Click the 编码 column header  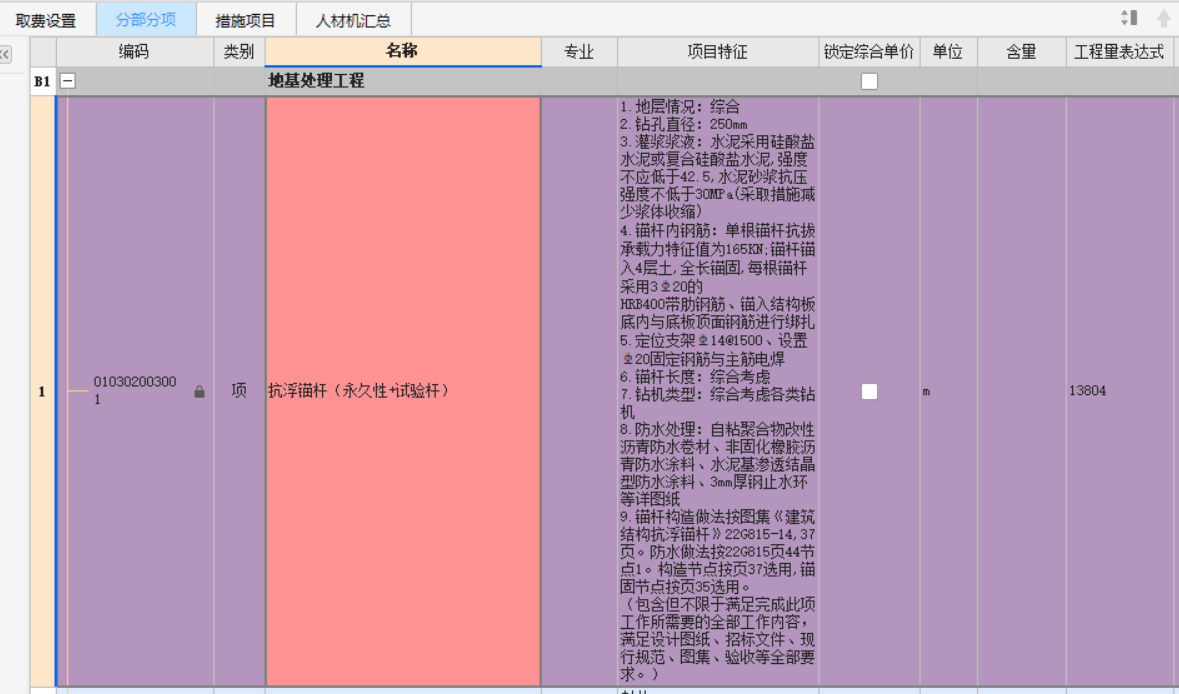click(x=135, y=52)
